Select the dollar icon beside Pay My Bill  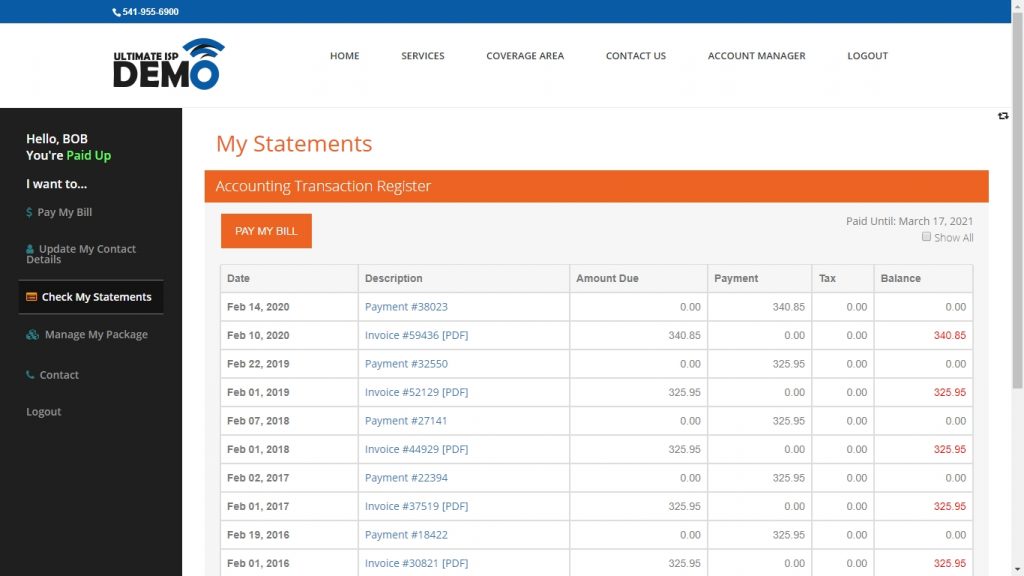pos(29,212)
